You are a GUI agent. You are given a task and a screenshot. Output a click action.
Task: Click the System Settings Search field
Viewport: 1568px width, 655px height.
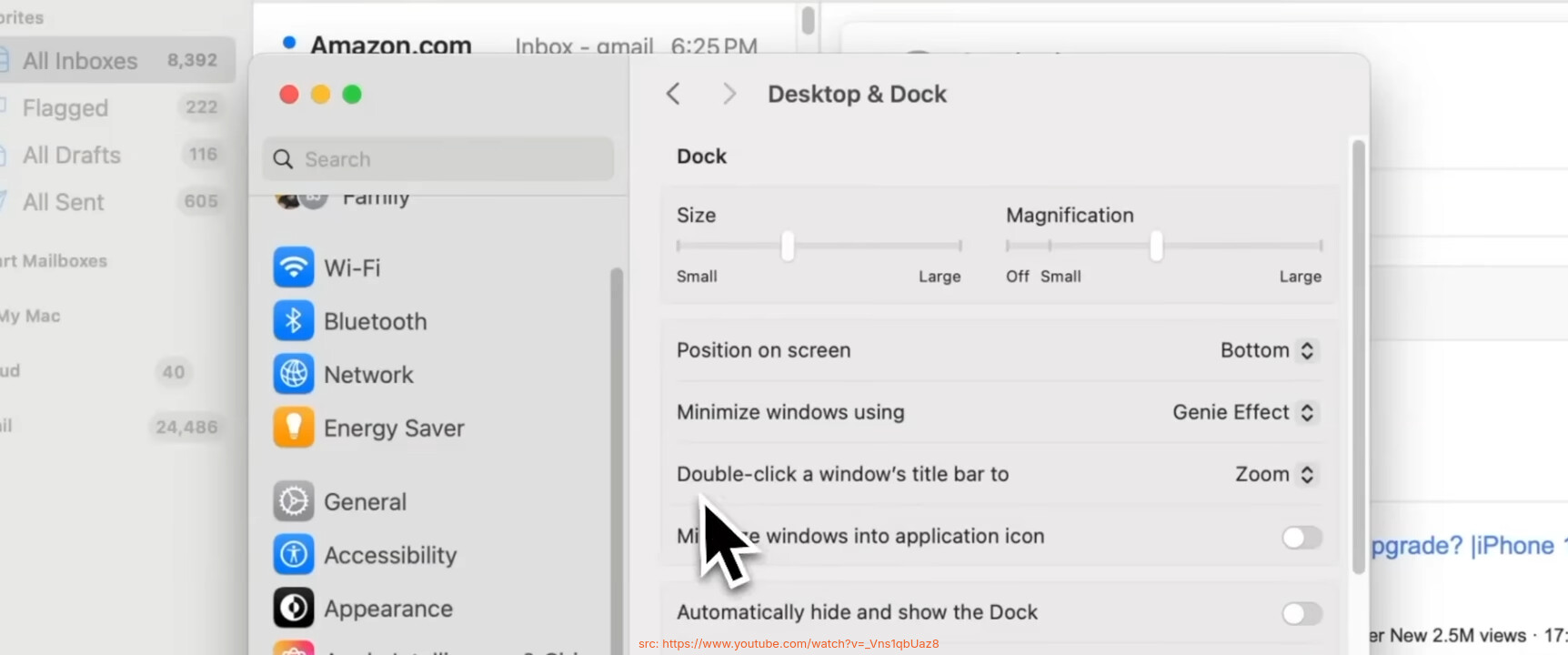point(438,159)
